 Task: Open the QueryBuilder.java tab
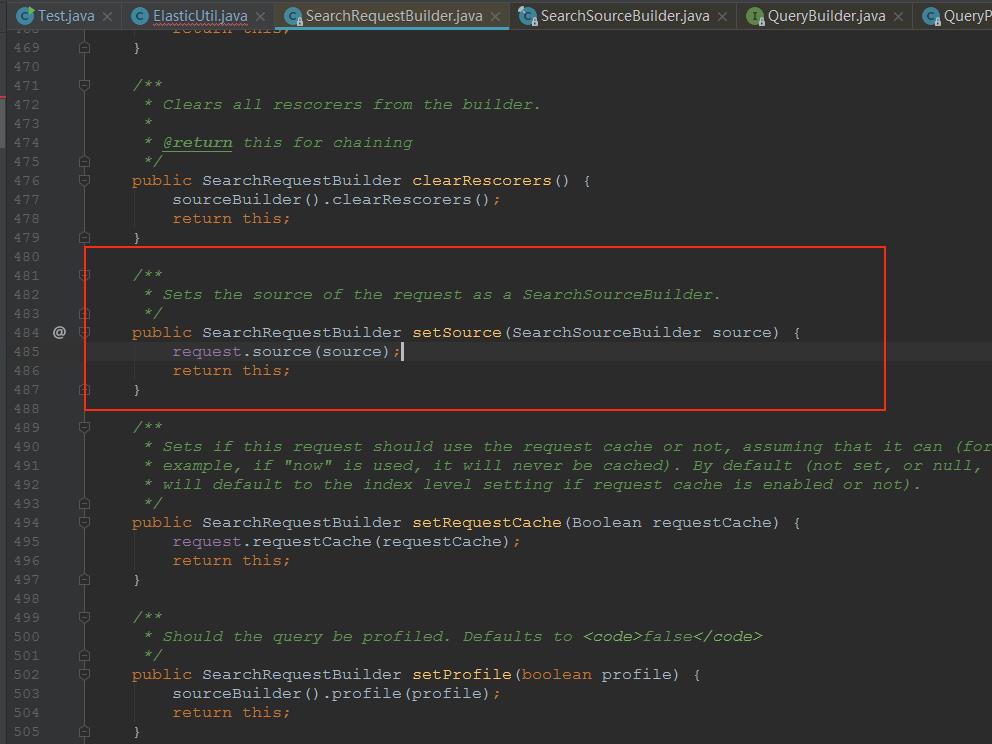(826, 16)
